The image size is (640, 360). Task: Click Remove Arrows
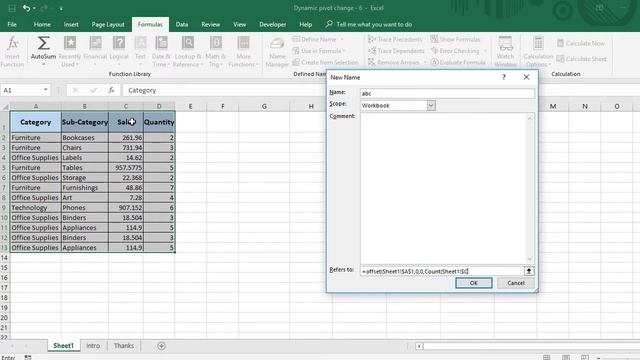click(394, 62)
